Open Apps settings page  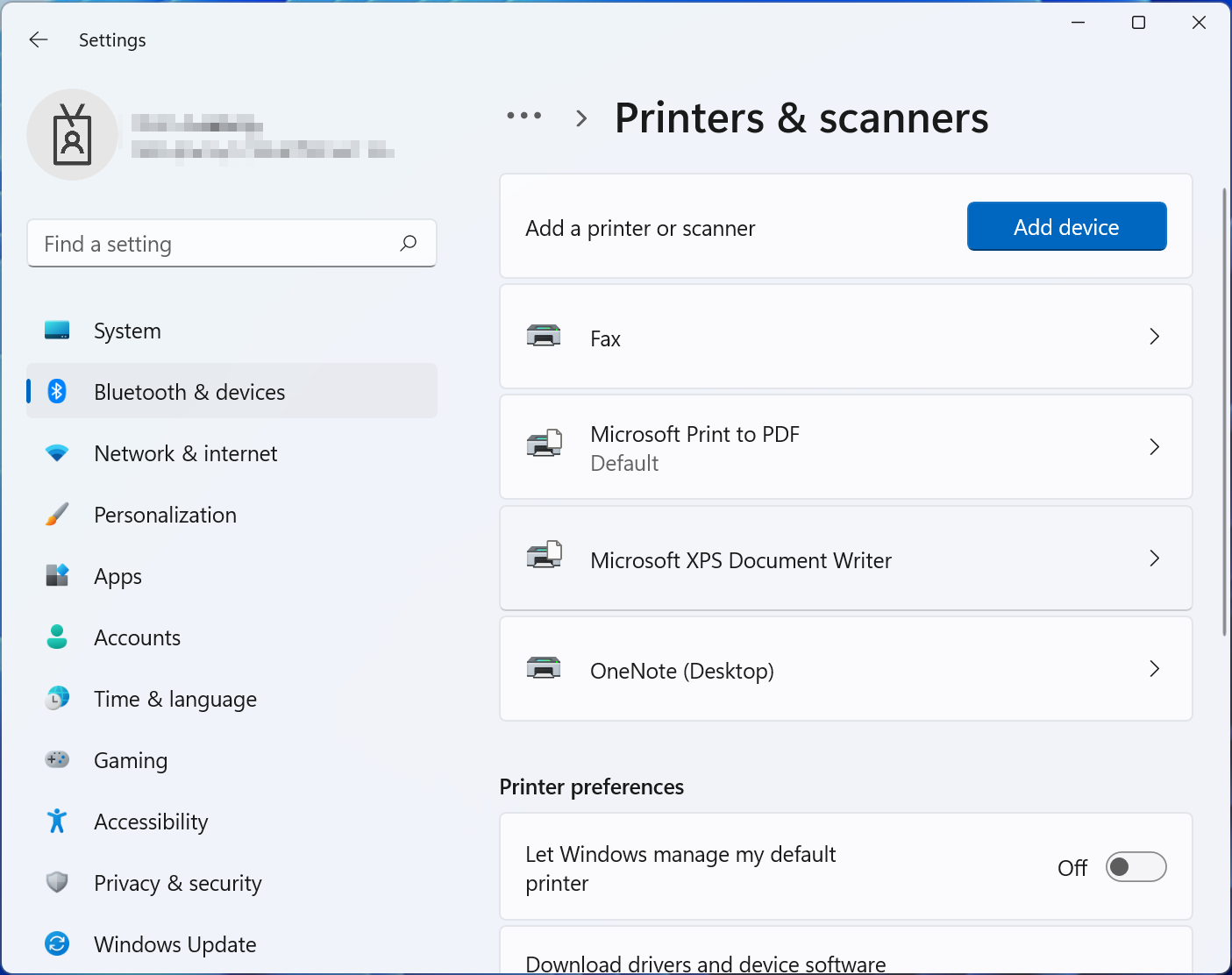pyautogui.click(x=231, y=576)
